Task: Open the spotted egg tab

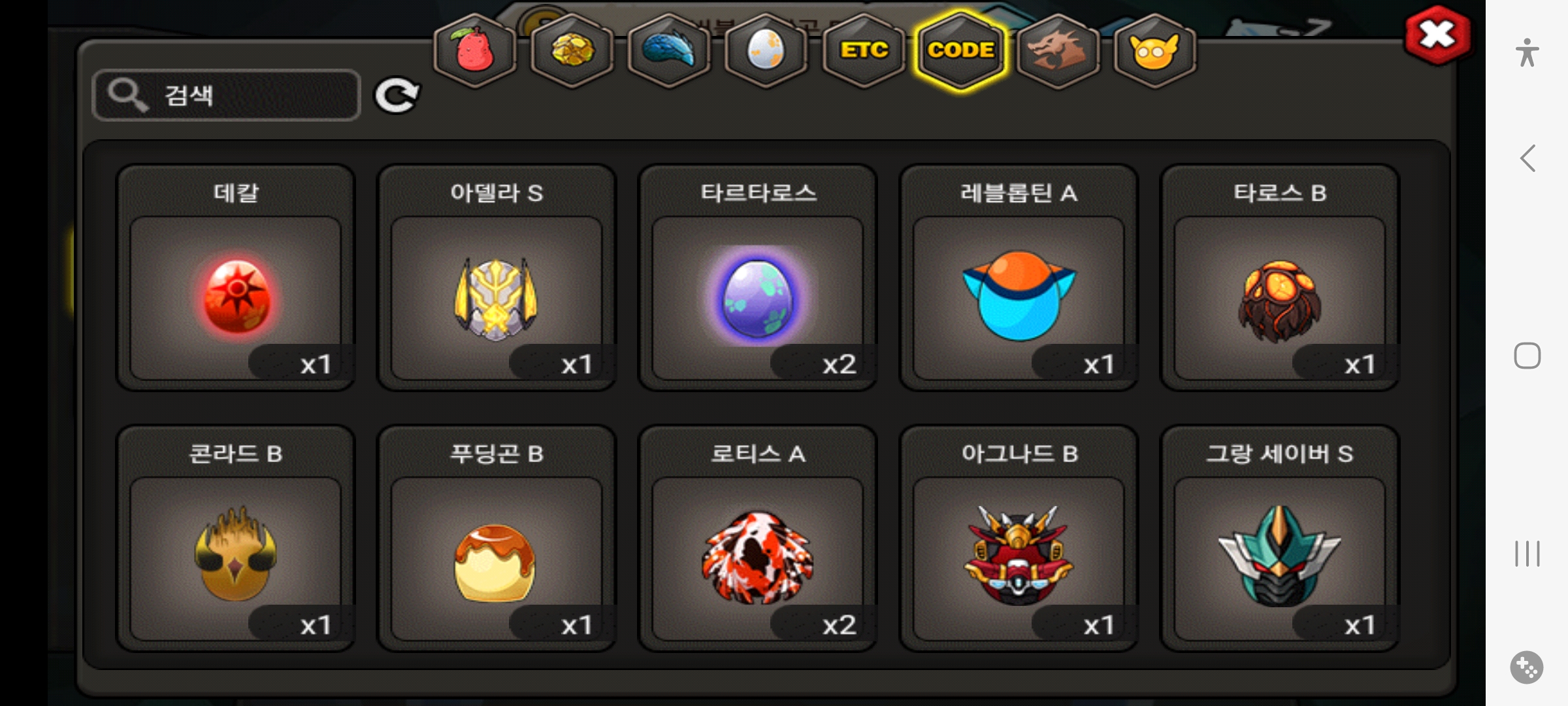Action: (x=766, y=50)
